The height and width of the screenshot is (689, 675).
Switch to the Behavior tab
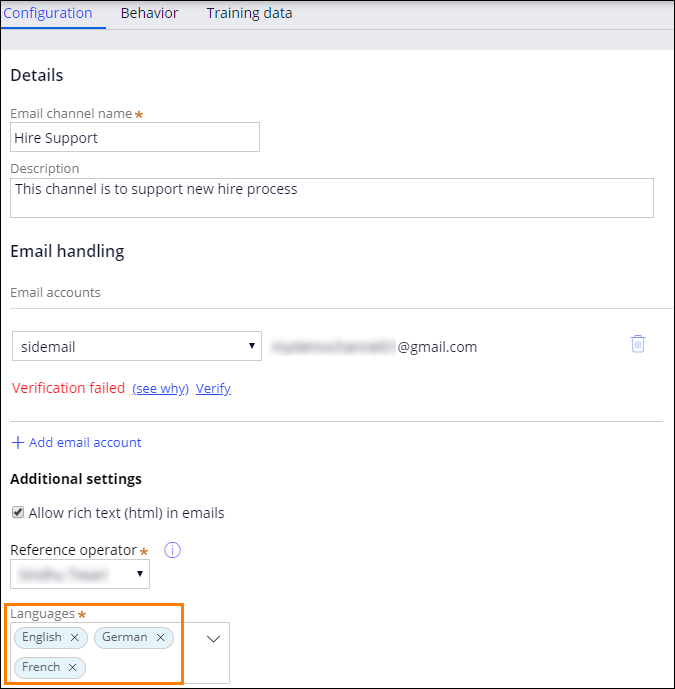(x=149, y=14)
